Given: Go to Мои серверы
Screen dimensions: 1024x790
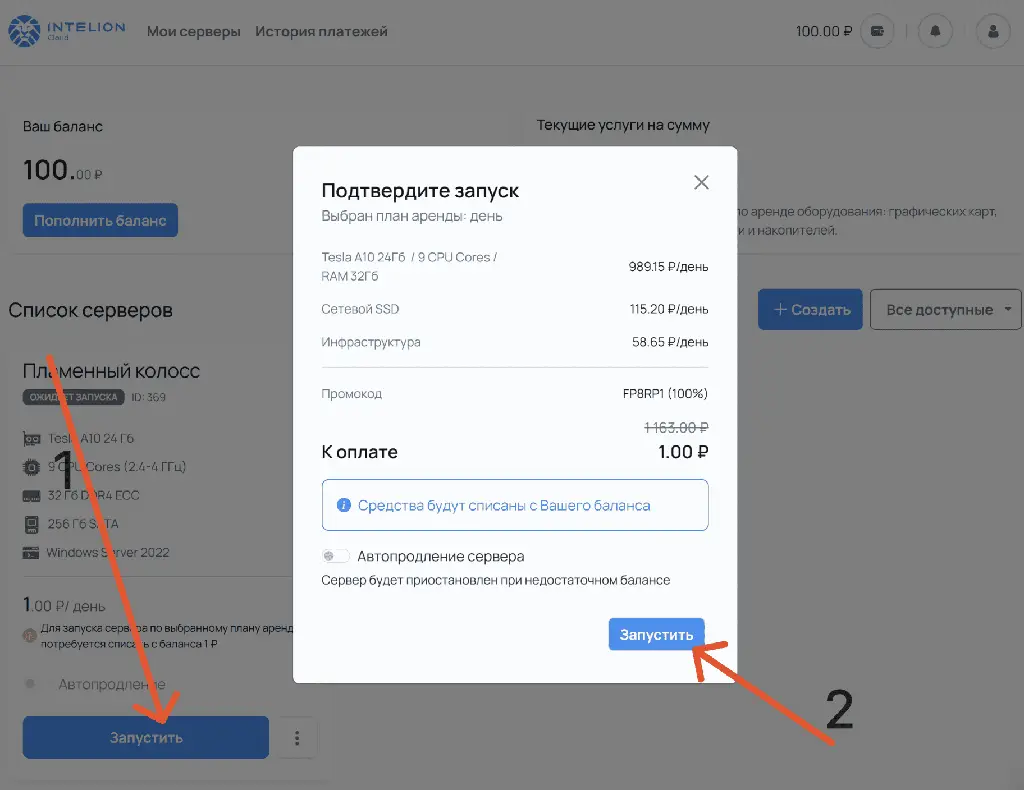Looking at the screenshot, I should (193, 31).
